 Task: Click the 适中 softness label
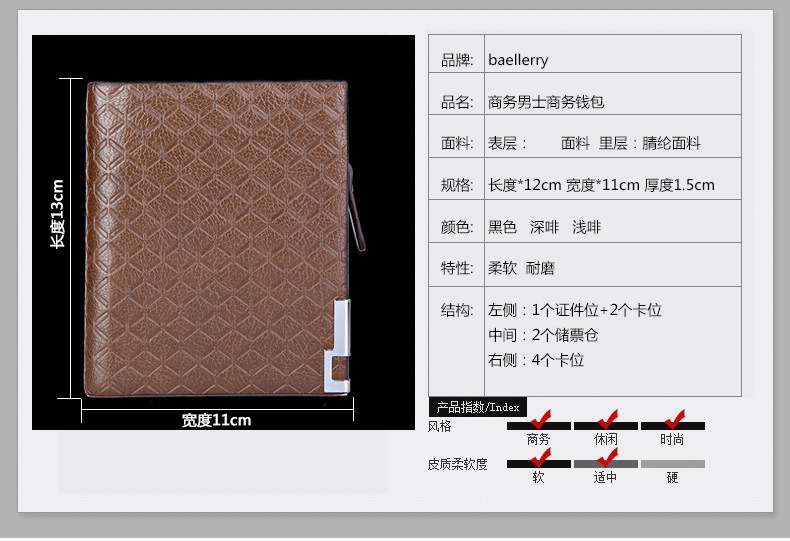click(606, 478)
